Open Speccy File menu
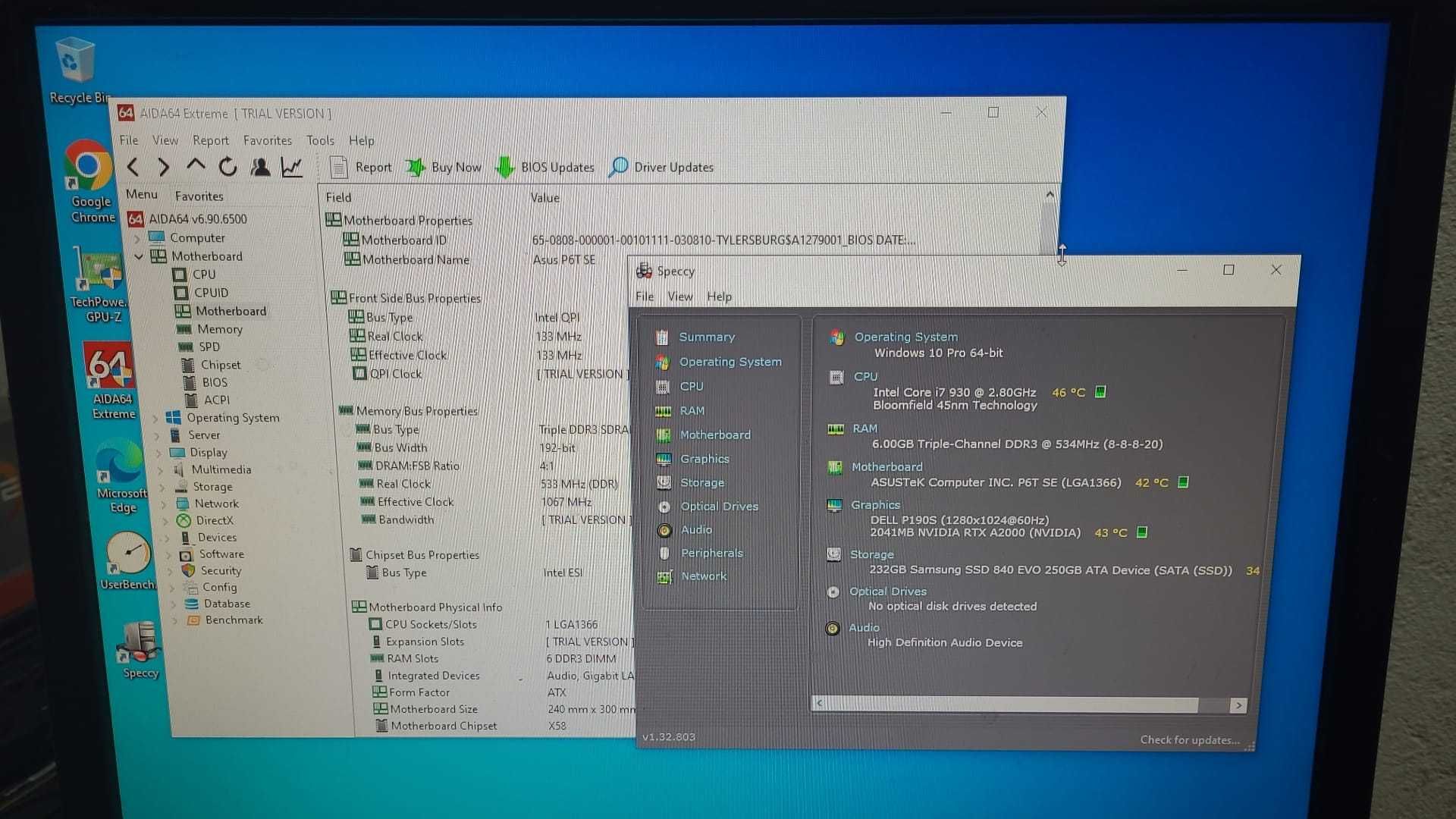The image size is (1456, 819). (x=645, y=297)
